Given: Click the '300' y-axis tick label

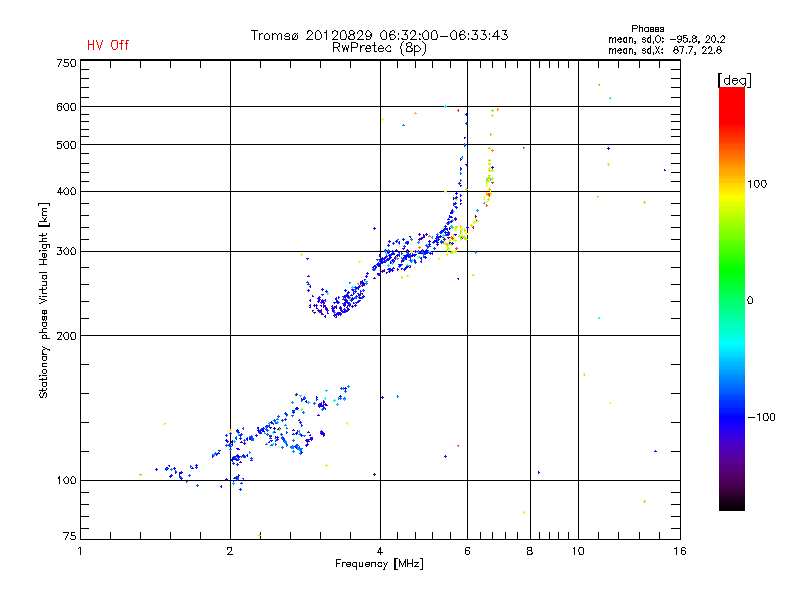Looking at the screenshot, I should 66,252.
